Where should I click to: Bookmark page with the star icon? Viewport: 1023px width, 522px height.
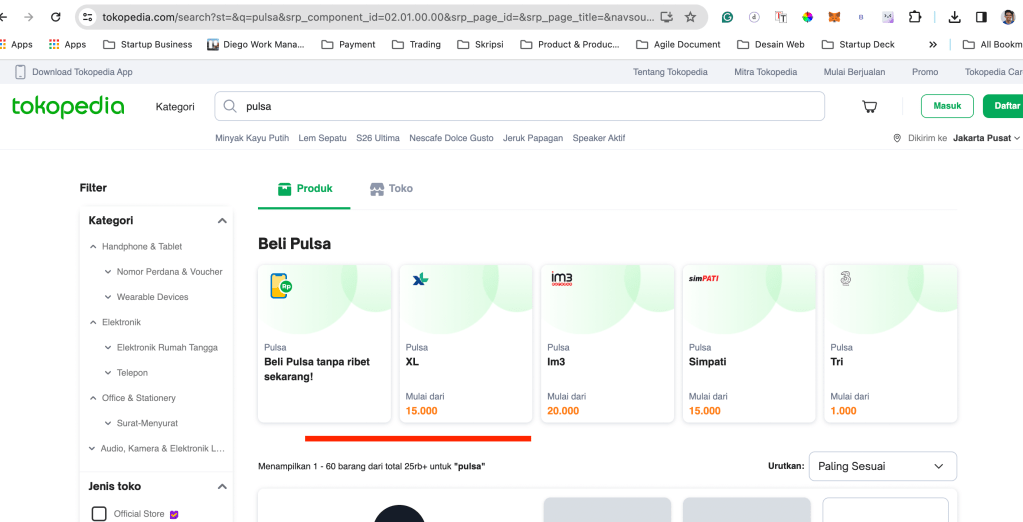(x=690, y=17)
